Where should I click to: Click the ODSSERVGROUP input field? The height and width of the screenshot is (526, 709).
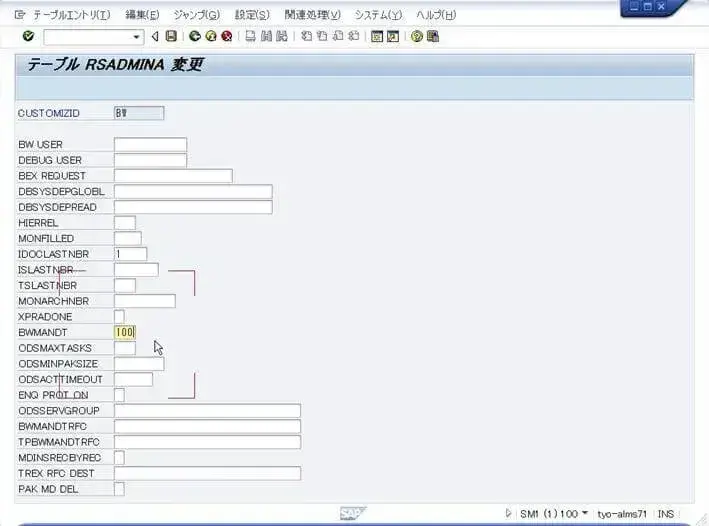pos(207,411)
